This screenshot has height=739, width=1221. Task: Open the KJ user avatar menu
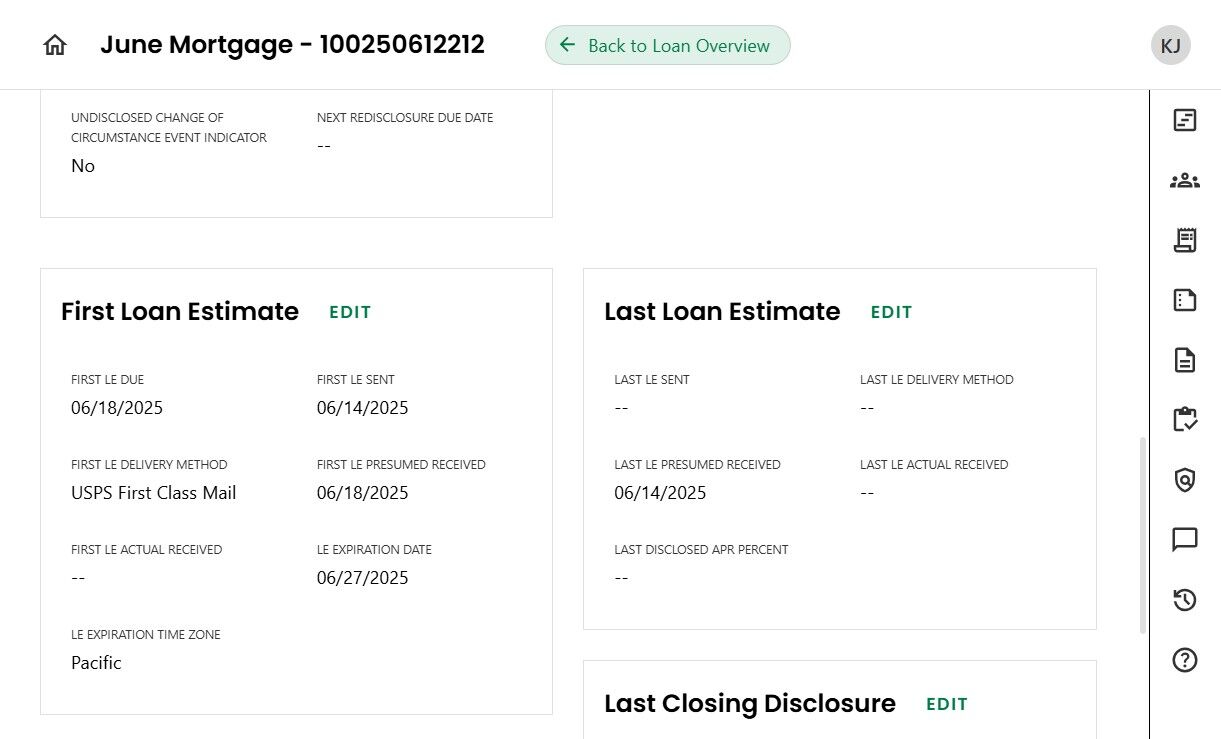pos(1170,45)
